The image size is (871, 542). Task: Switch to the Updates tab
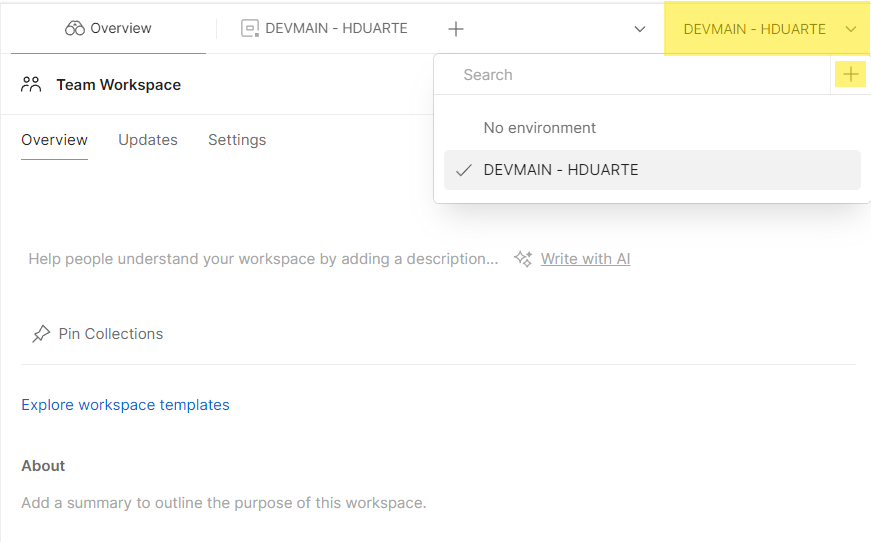[x=148, y=140]
